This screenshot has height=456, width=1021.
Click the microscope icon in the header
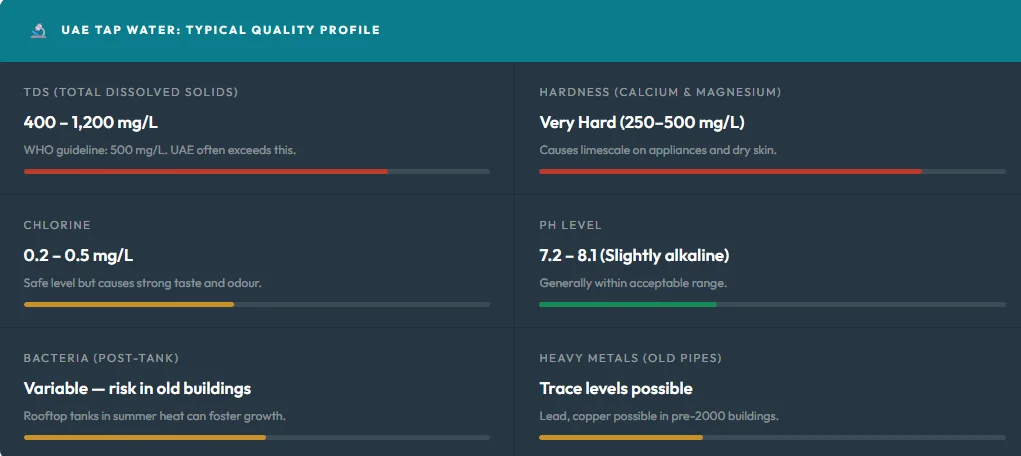click(x=38, y=30)
